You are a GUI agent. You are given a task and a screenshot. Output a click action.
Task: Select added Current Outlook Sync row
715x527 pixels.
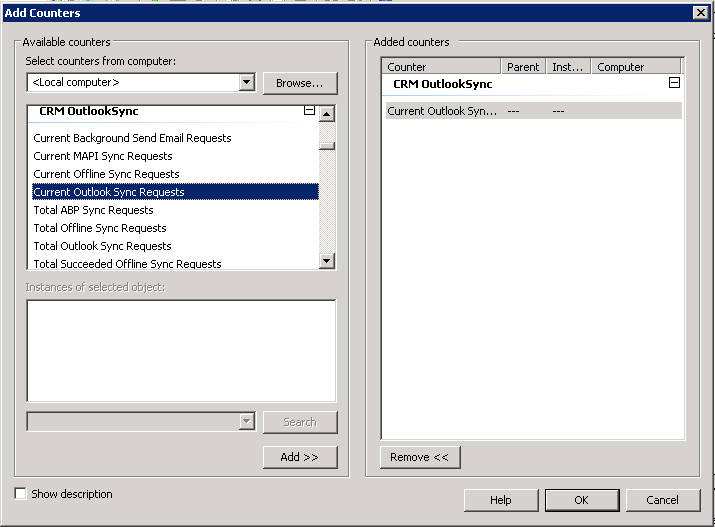point(442,111)
